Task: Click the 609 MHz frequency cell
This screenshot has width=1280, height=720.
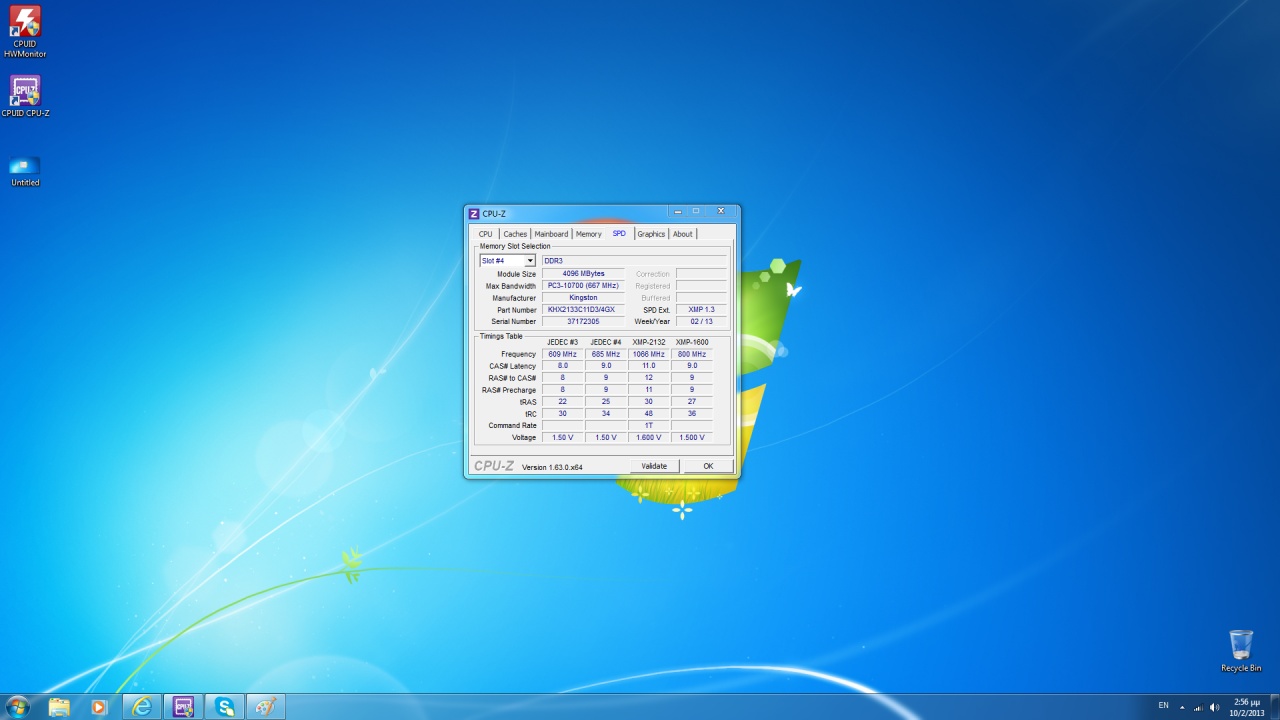Action: tap(562, 354)
